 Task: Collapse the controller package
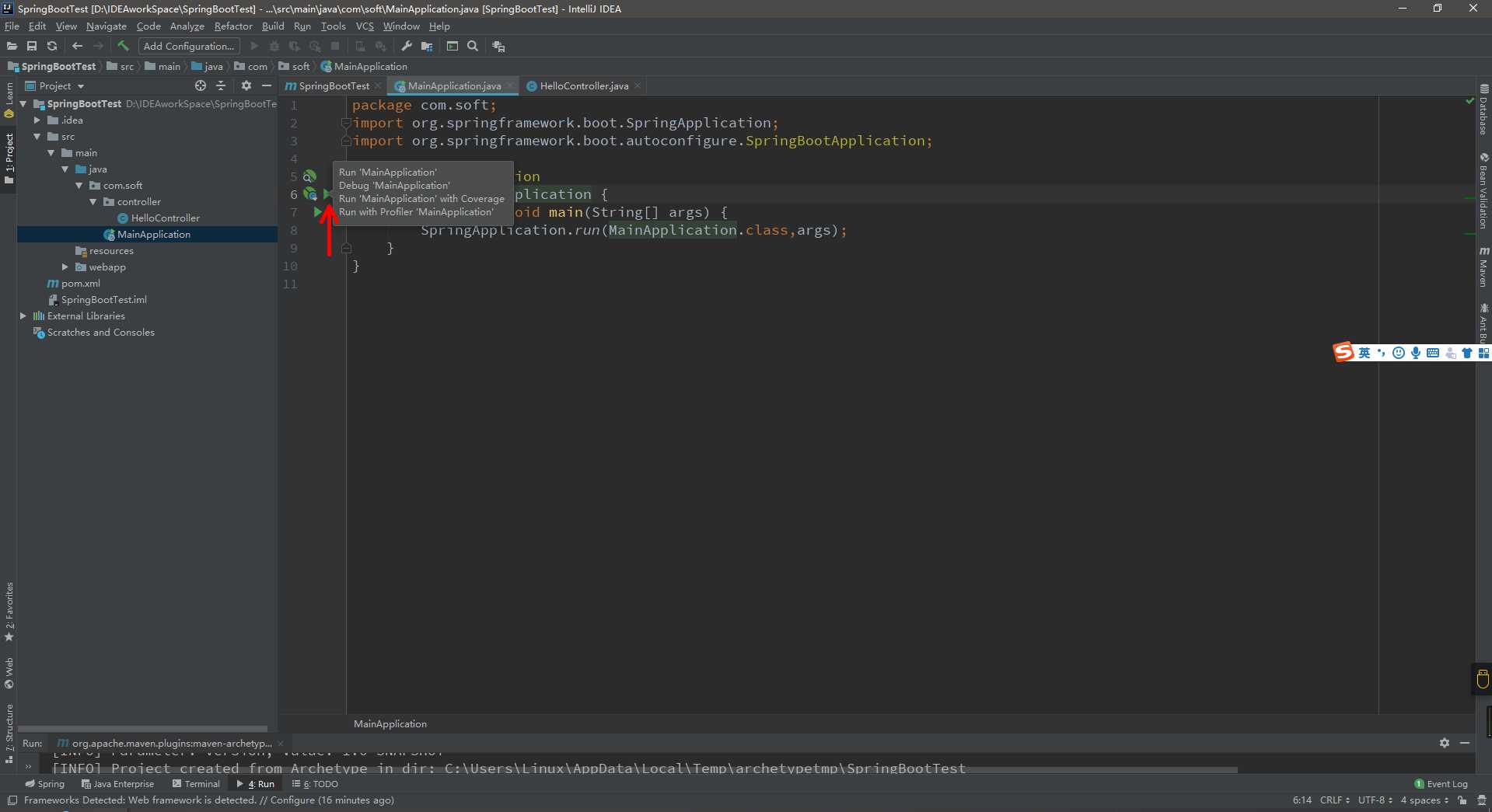click(93, 202)
